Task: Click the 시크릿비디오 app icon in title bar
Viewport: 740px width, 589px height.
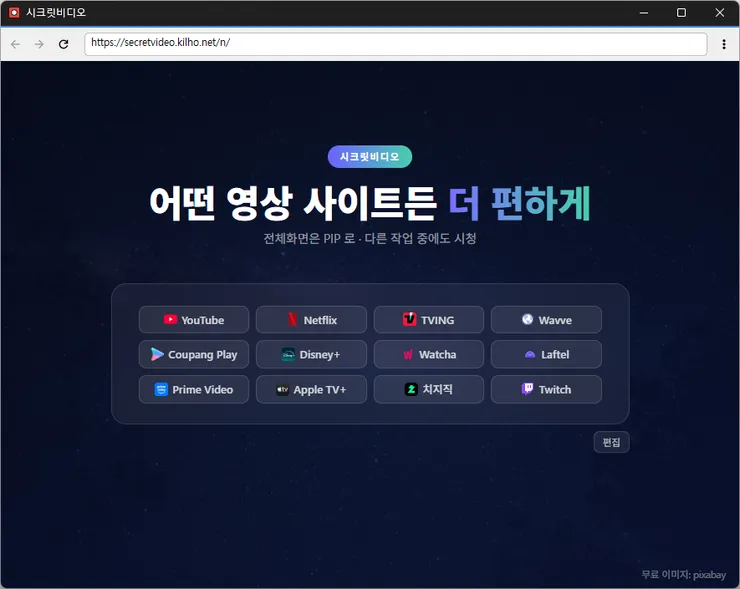Action: point(14,12)
